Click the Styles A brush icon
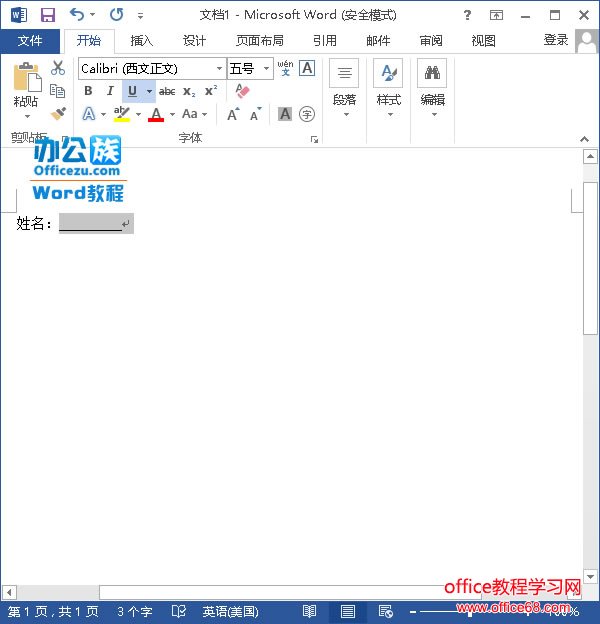Image resolution: width=600 pixels, height=624 pixels. coord(388,73)
